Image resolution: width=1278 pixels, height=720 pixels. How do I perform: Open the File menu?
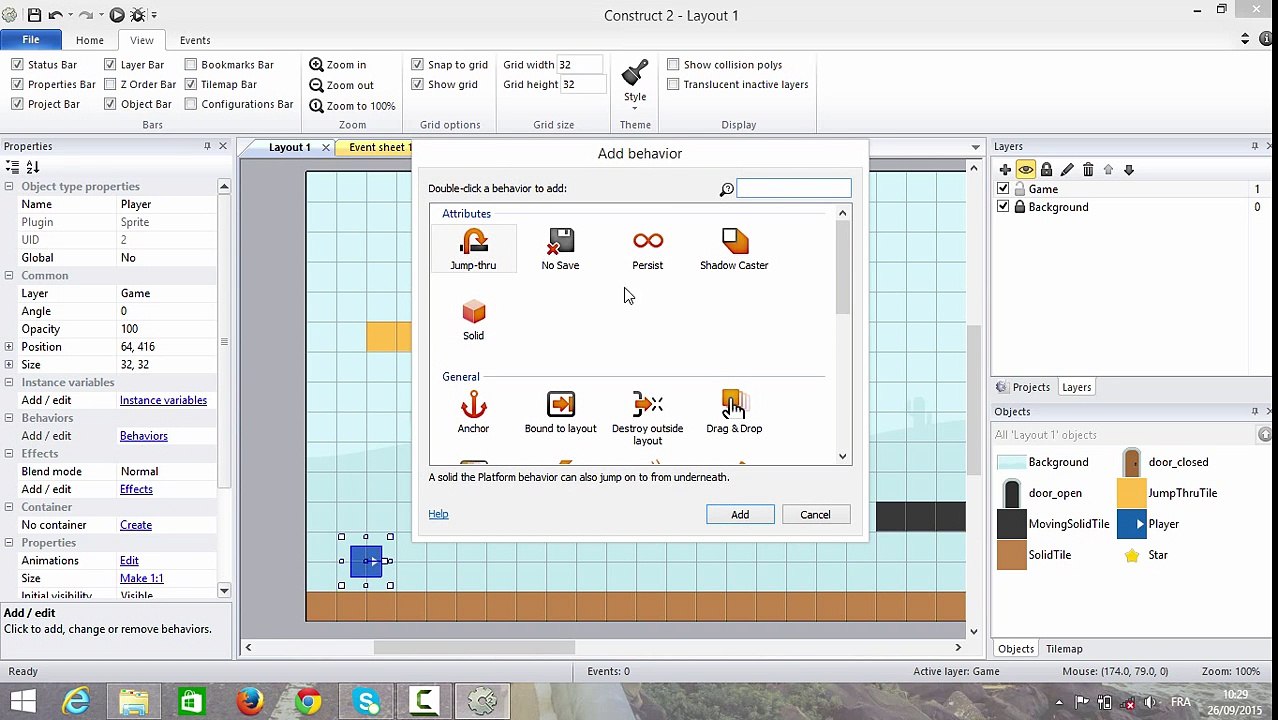30,40
